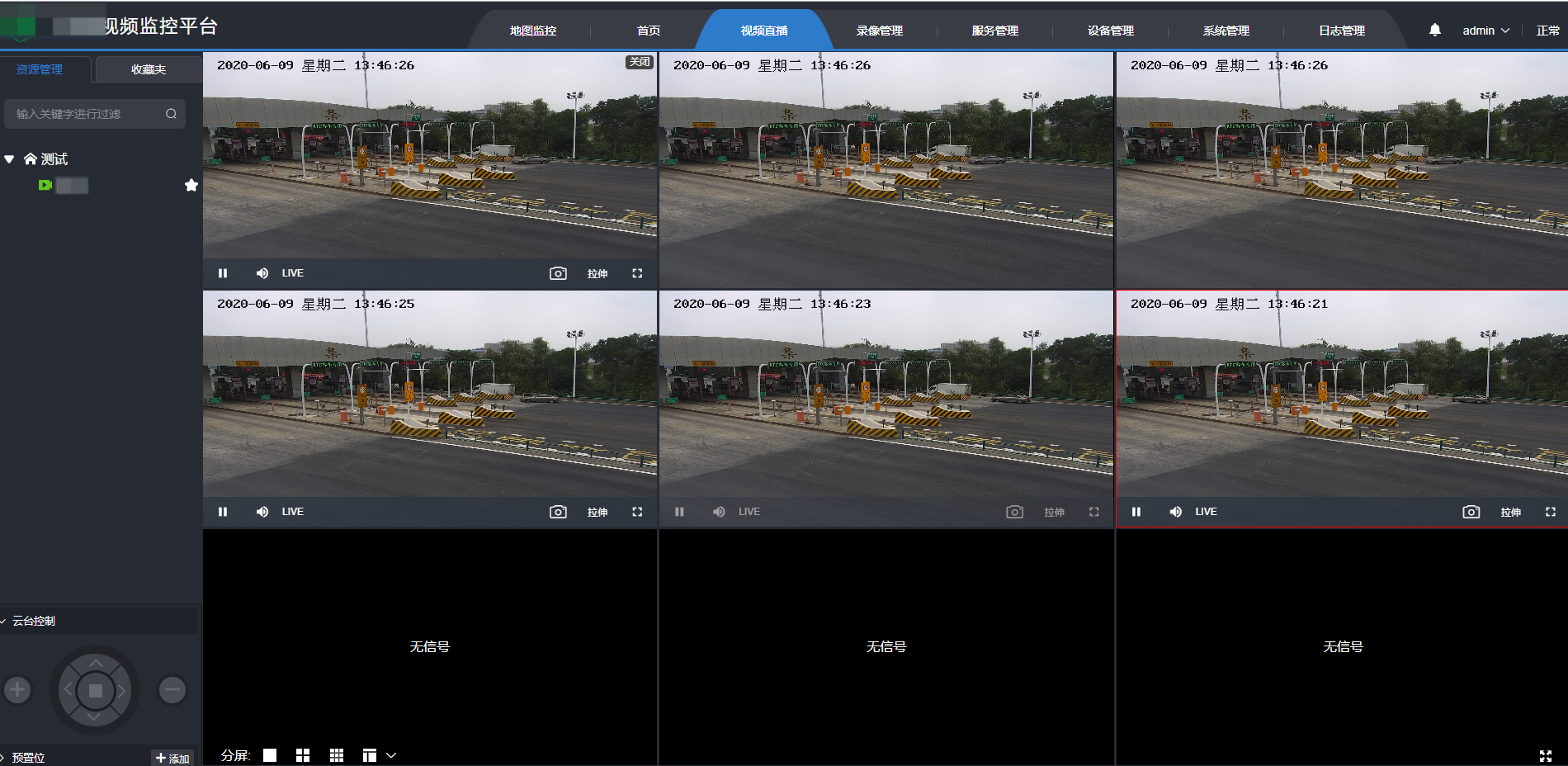Image resolution: width=1568 pixels, height=766 pixels.
Task: Fullscreen the 13:46:23 video cell
Action: (1094, 512)
